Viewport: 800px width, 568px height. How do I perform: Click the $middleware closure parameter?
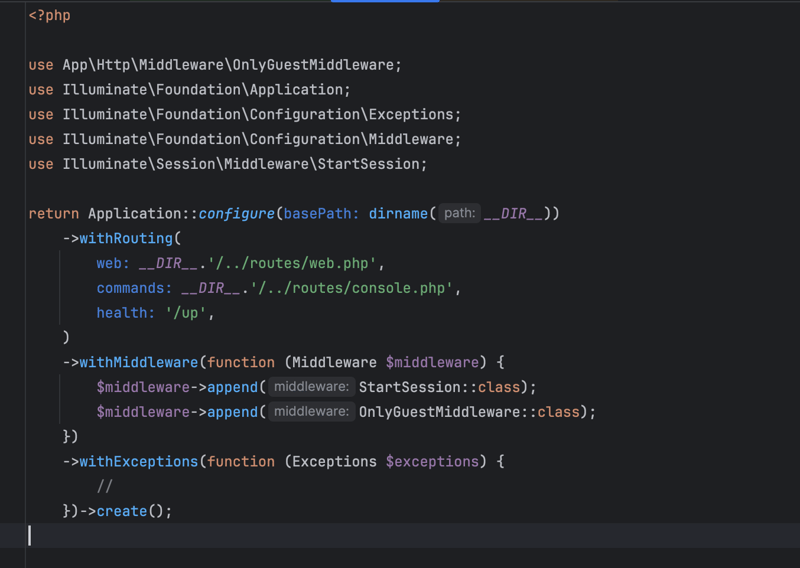pos(432,362)
